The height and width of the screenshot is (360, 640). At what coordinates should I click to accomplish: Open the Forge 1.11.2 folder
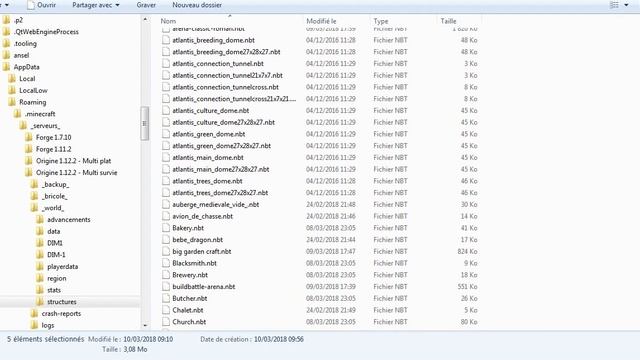click(x=53, y=149)
